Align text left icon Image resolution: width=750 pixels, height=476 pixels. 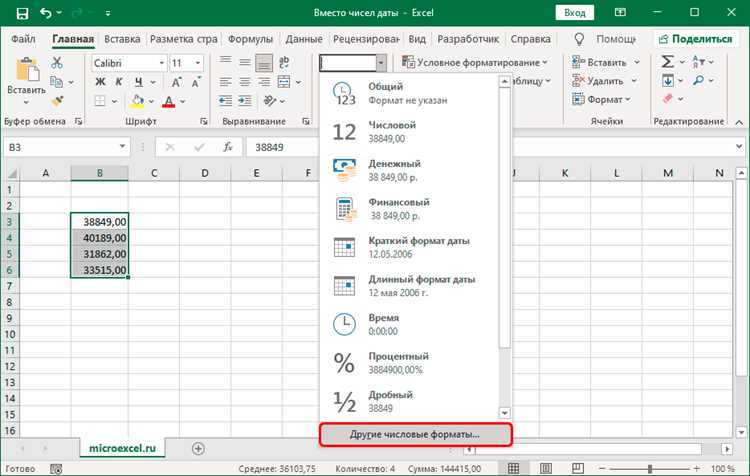click(225, 82)
